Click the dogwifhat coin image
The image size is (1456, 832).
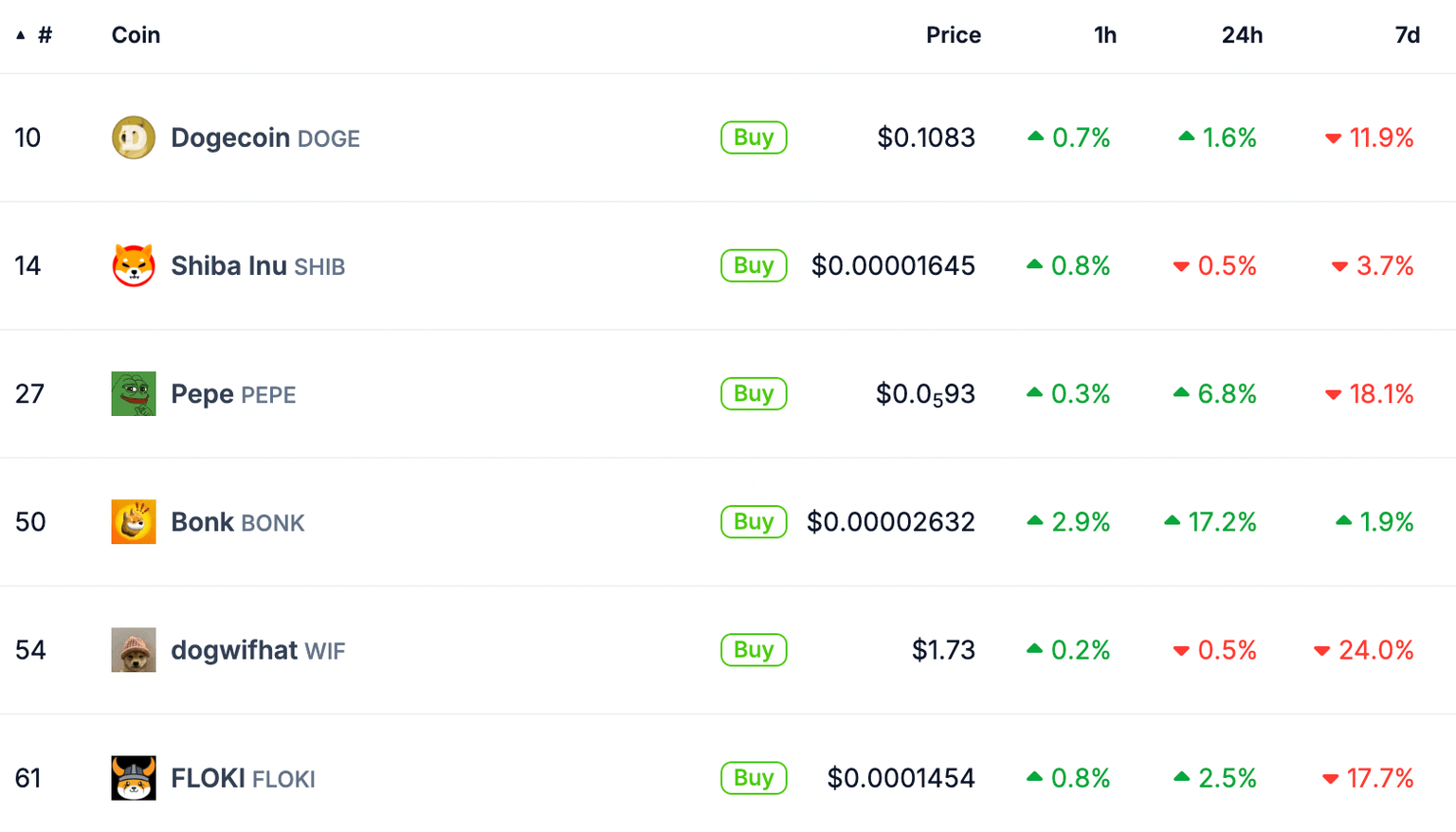(x=134, y=650)
